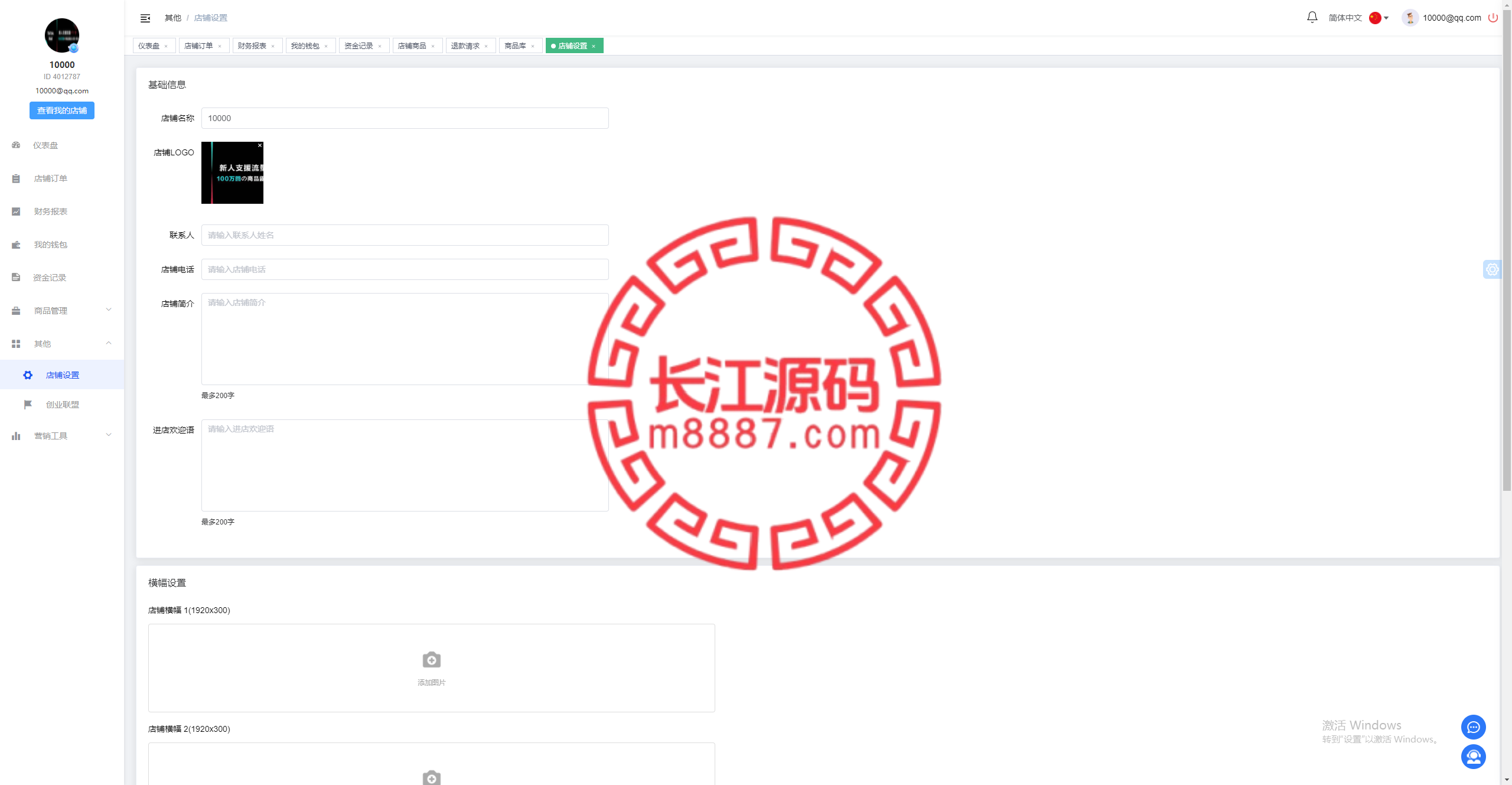
Task: Click the China flag language icon
Action: (x=1375, y=18)
